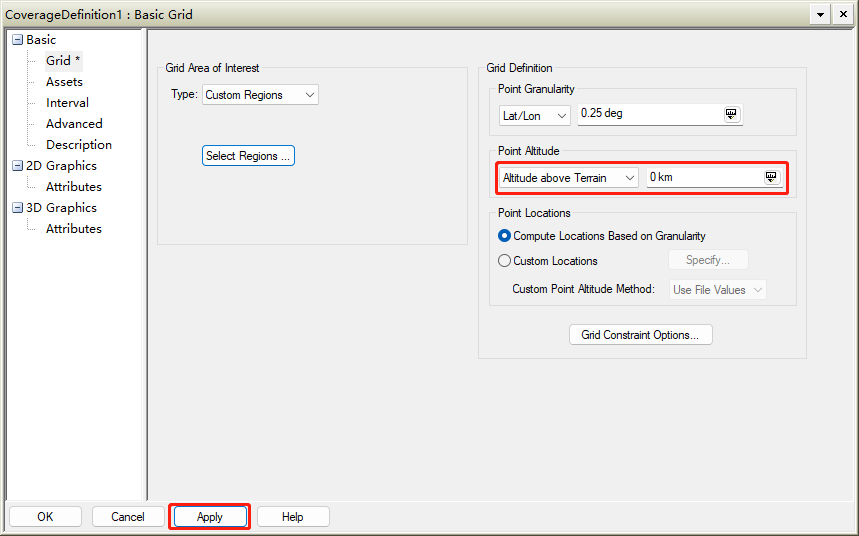Image resolution: width=859 pixels, height=536 pixels.
Task: Open the Lat/Lon granularity dropdown
Action: (x=534, y=115)
